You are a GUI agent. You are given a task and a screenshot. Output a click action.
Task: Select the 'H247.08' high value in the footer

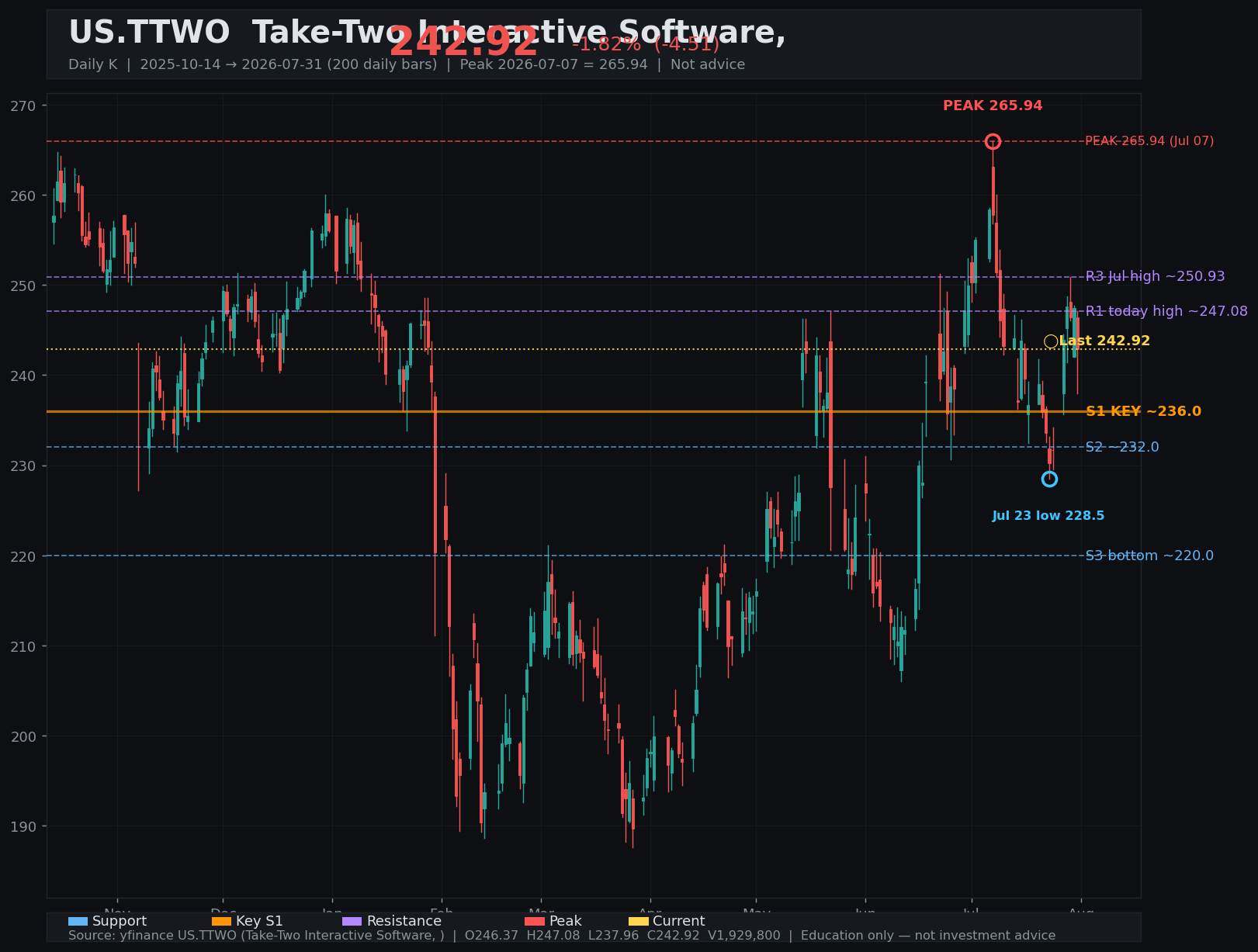pyautogui.click(x=553, y=936)
